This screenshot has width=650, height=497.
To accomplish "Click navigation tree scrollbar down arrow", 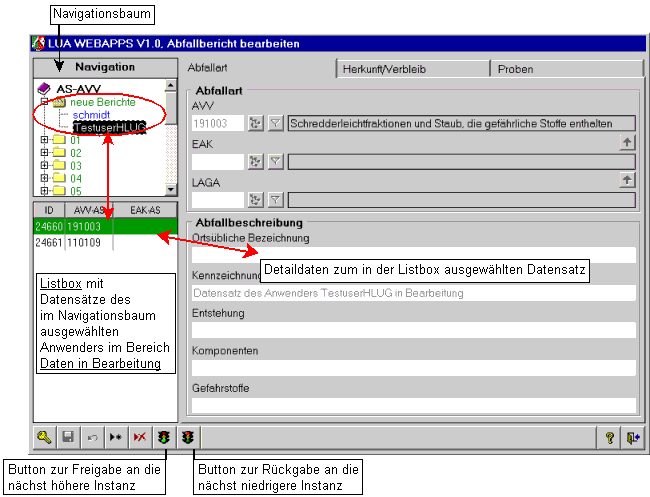I will (170, 188).
